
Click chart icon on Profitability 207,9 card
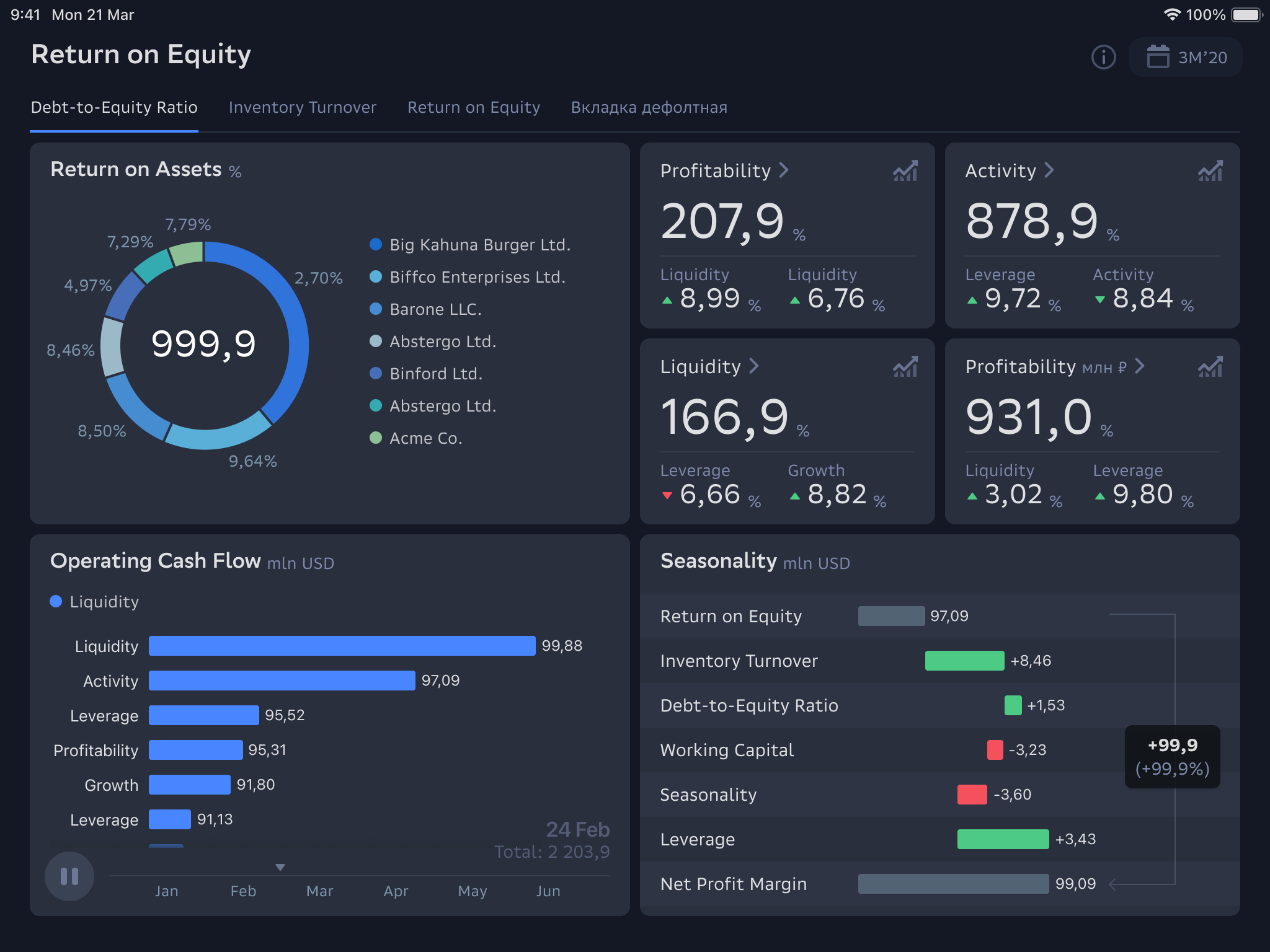(x=905, y=171)
